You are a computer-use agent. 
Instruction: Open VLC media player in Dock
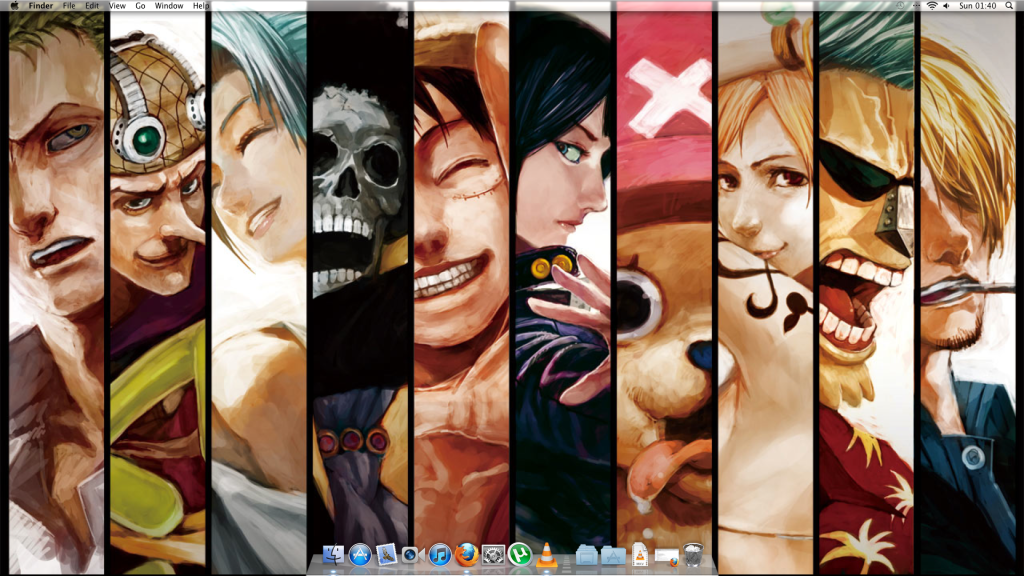pyautogui.click(x=547, y=554)
